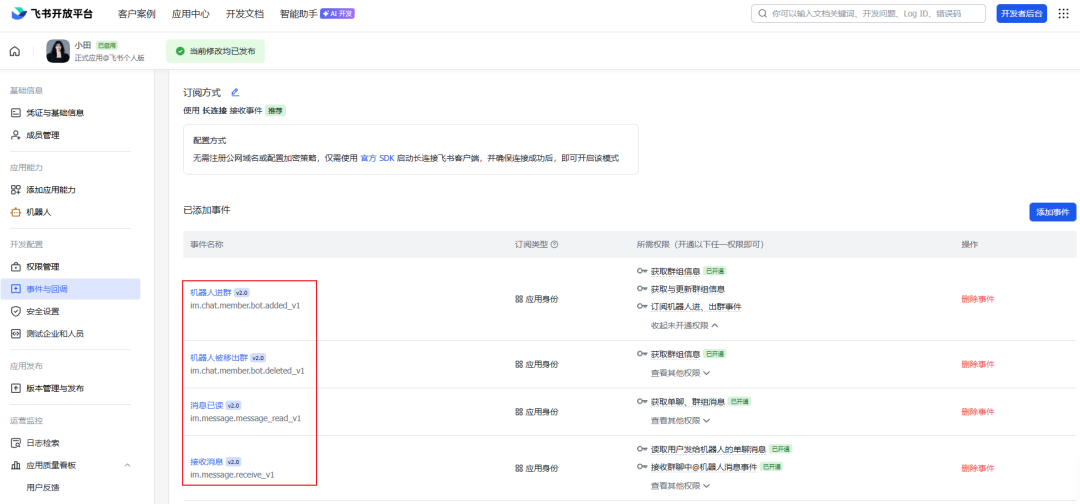Open the 开发者后台 button
The height and width of the screenshot is (504, 1080).
[x=1020, y=13]
